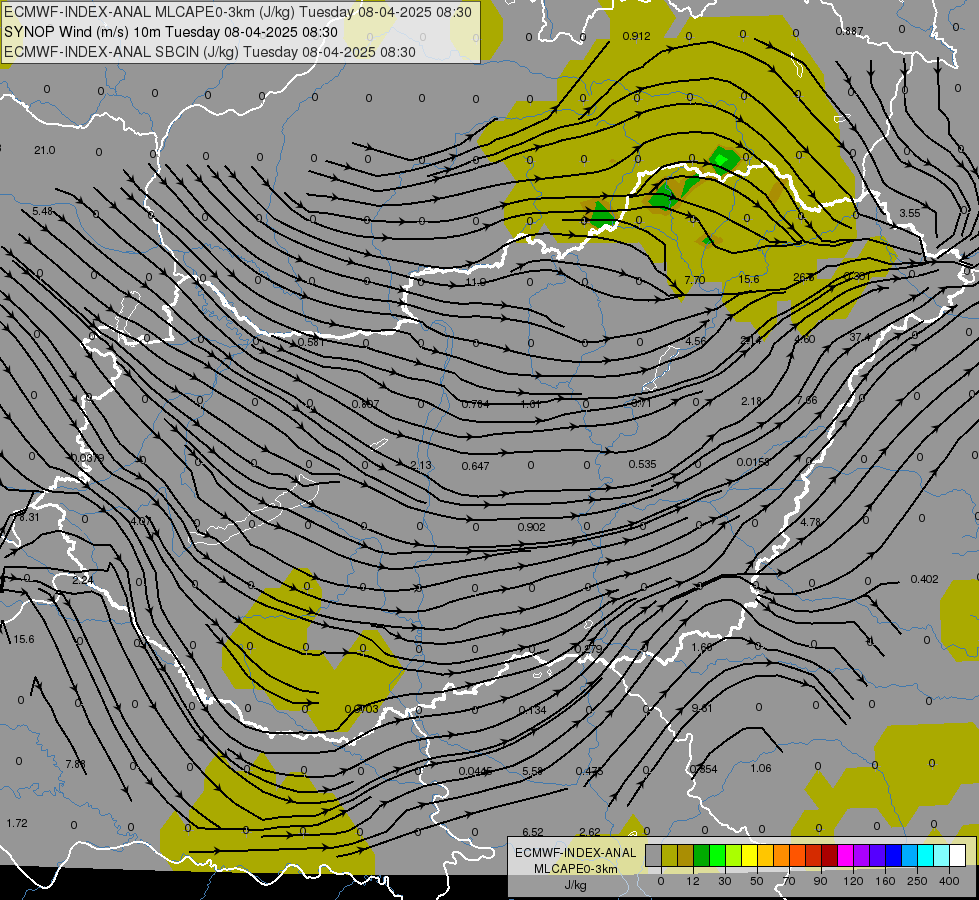
Task: Click the map value '0.581'
Action: click(312, 342)
